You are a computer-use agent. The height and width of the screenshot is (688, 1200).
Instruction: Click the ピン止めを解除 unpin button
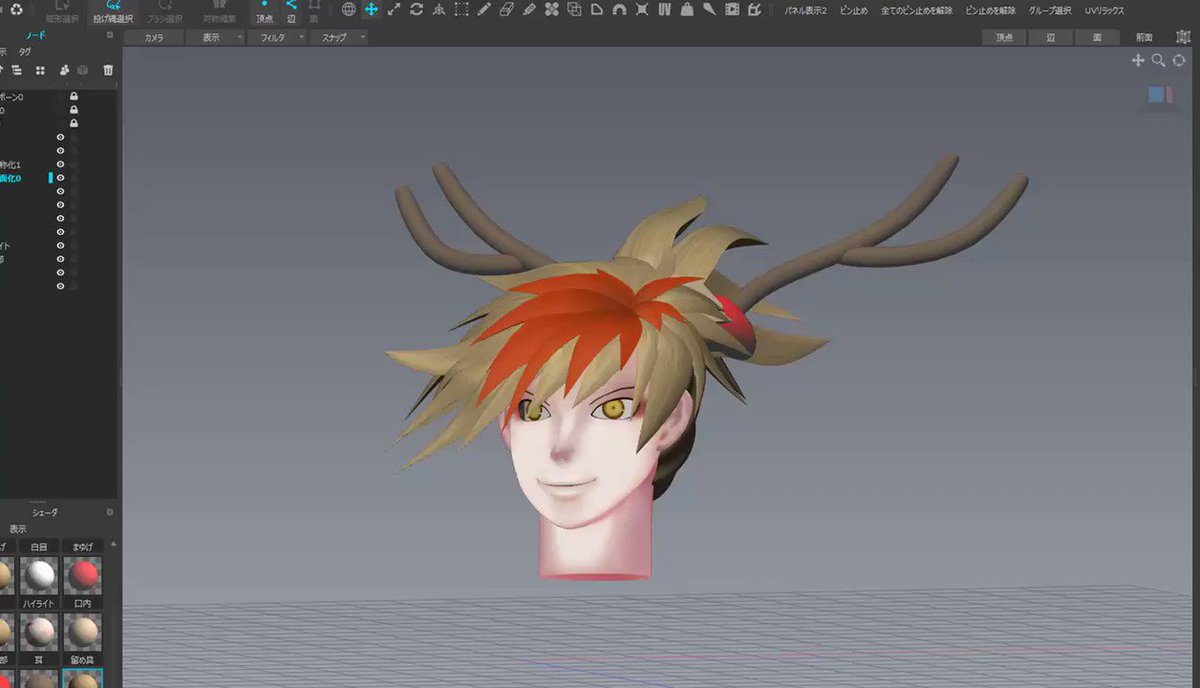pos(991,10)
